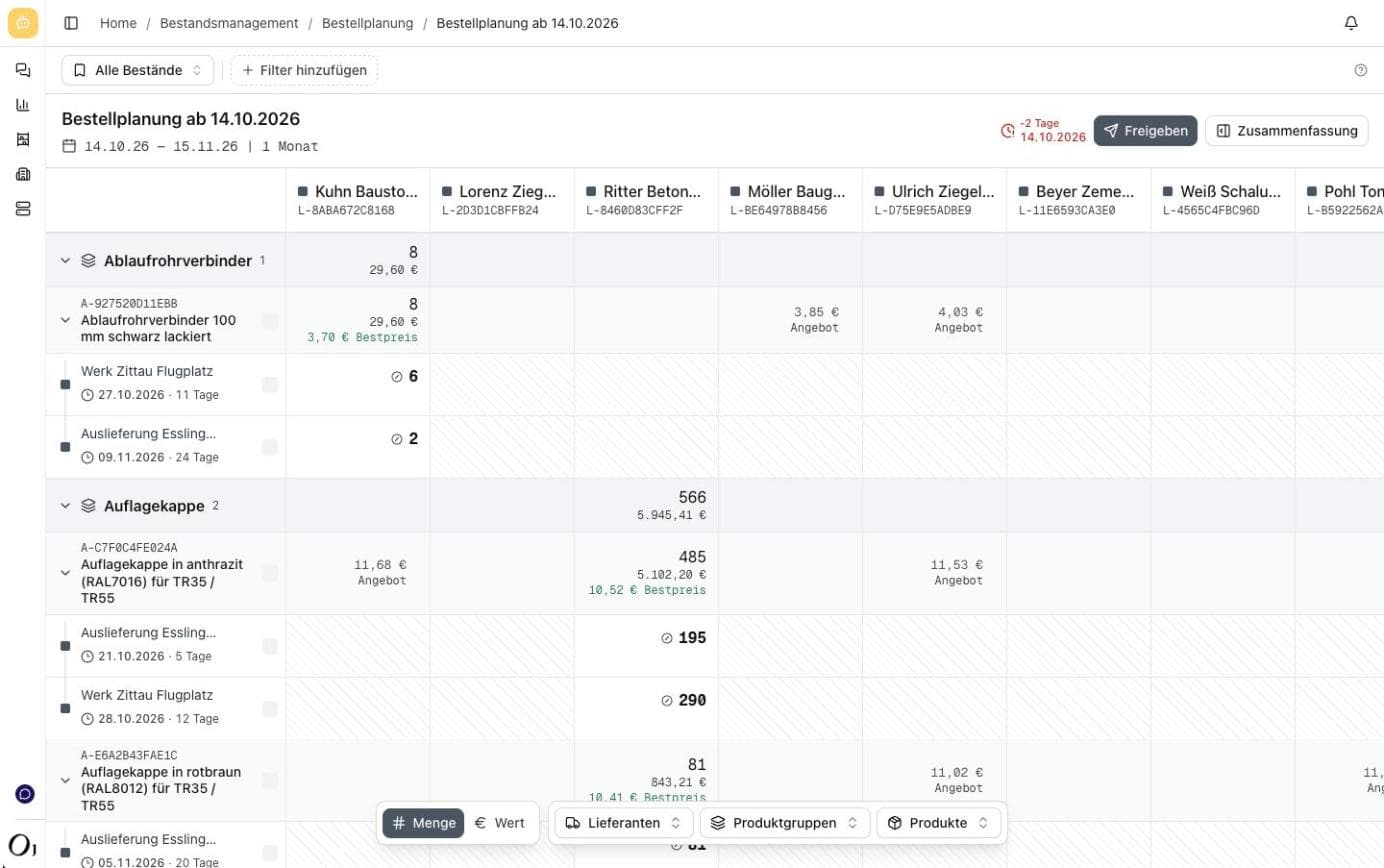This screenshot has height=868, width=1384.
Task: Open the Produkte dropdown
Action: point(938,823)
